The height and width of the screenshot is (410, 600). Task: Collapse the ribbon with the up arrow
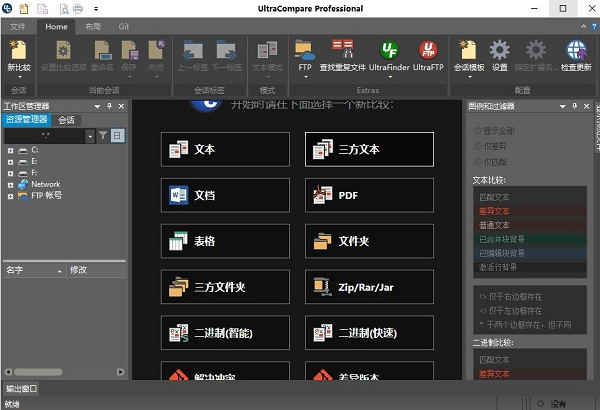pyautogui.click(x=583, y=27)
